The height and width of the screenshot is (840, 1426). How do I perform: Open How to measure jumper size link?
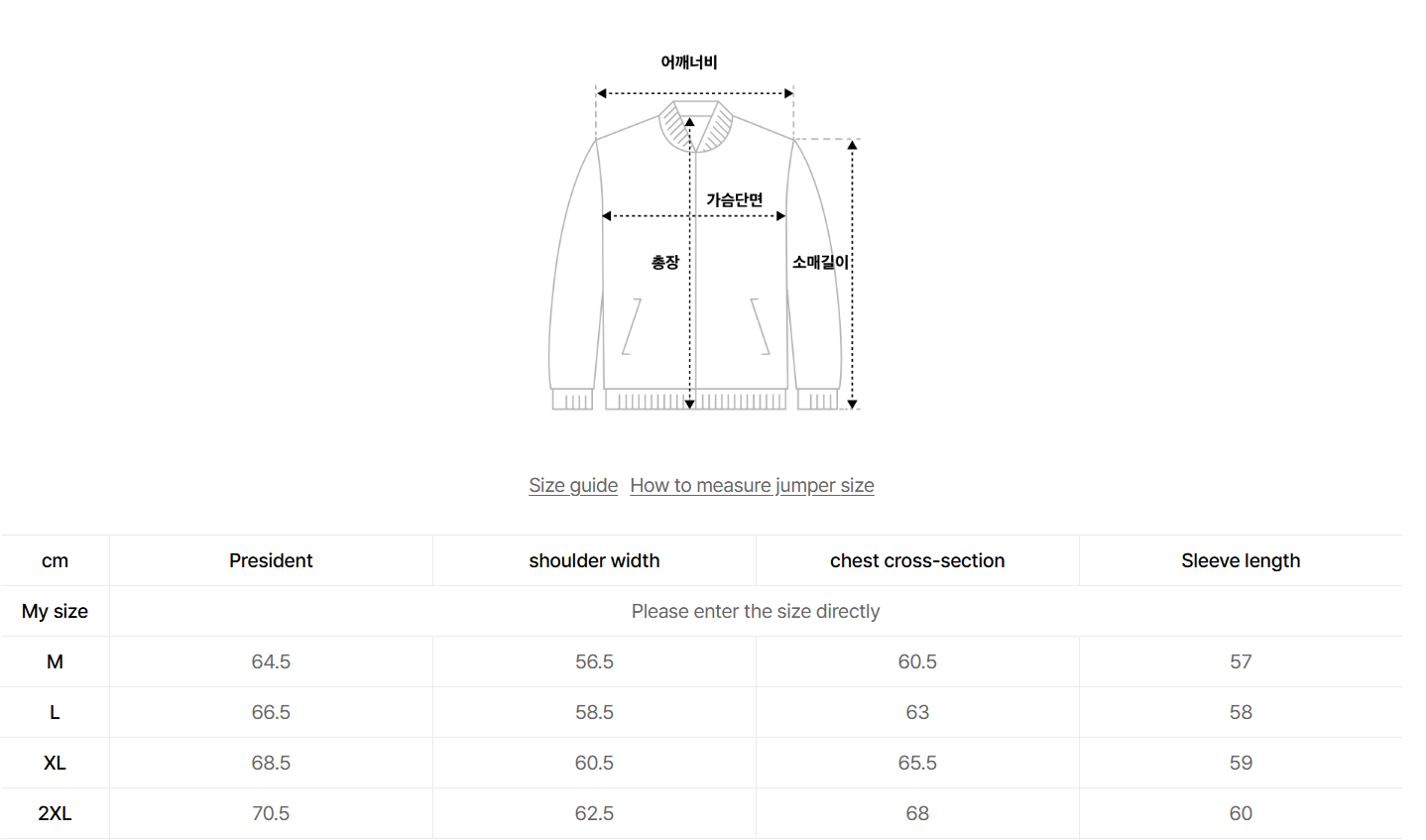[752, 485]
